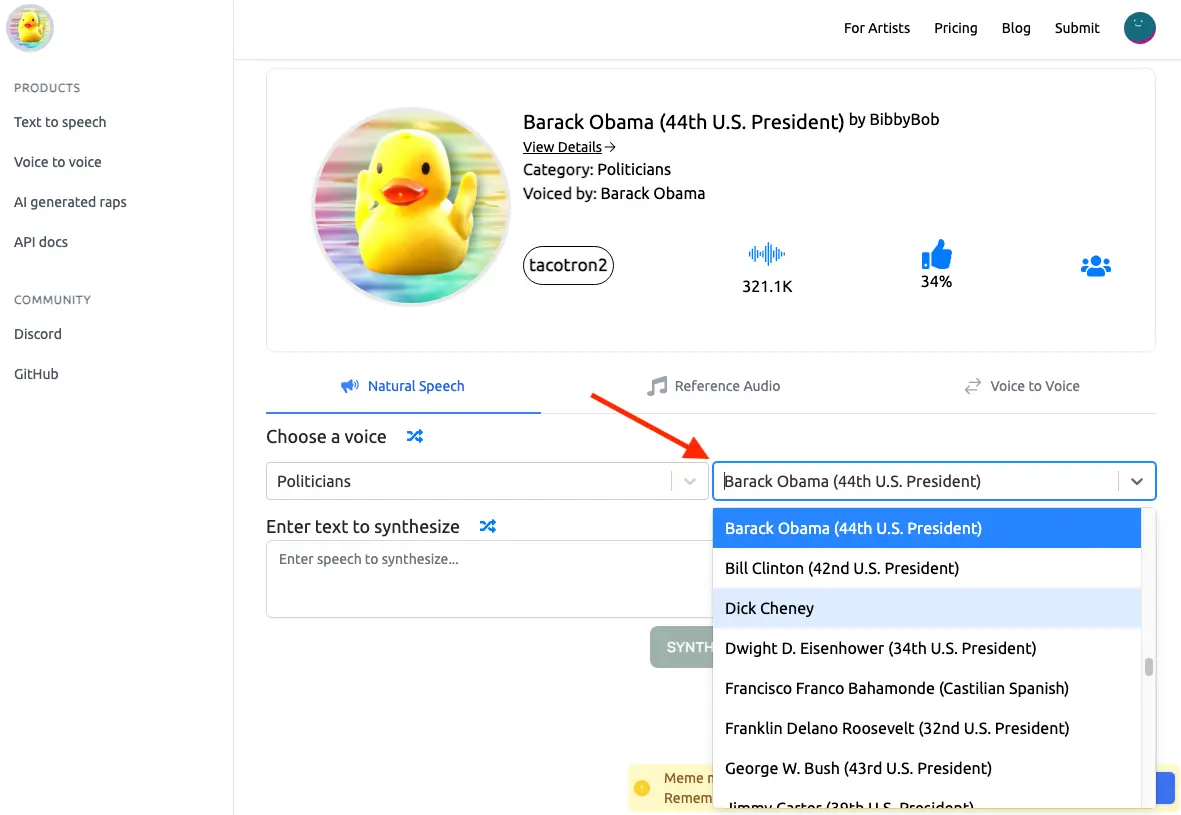
Task: Open AI generated raps
Action: (x=70, y=202)
